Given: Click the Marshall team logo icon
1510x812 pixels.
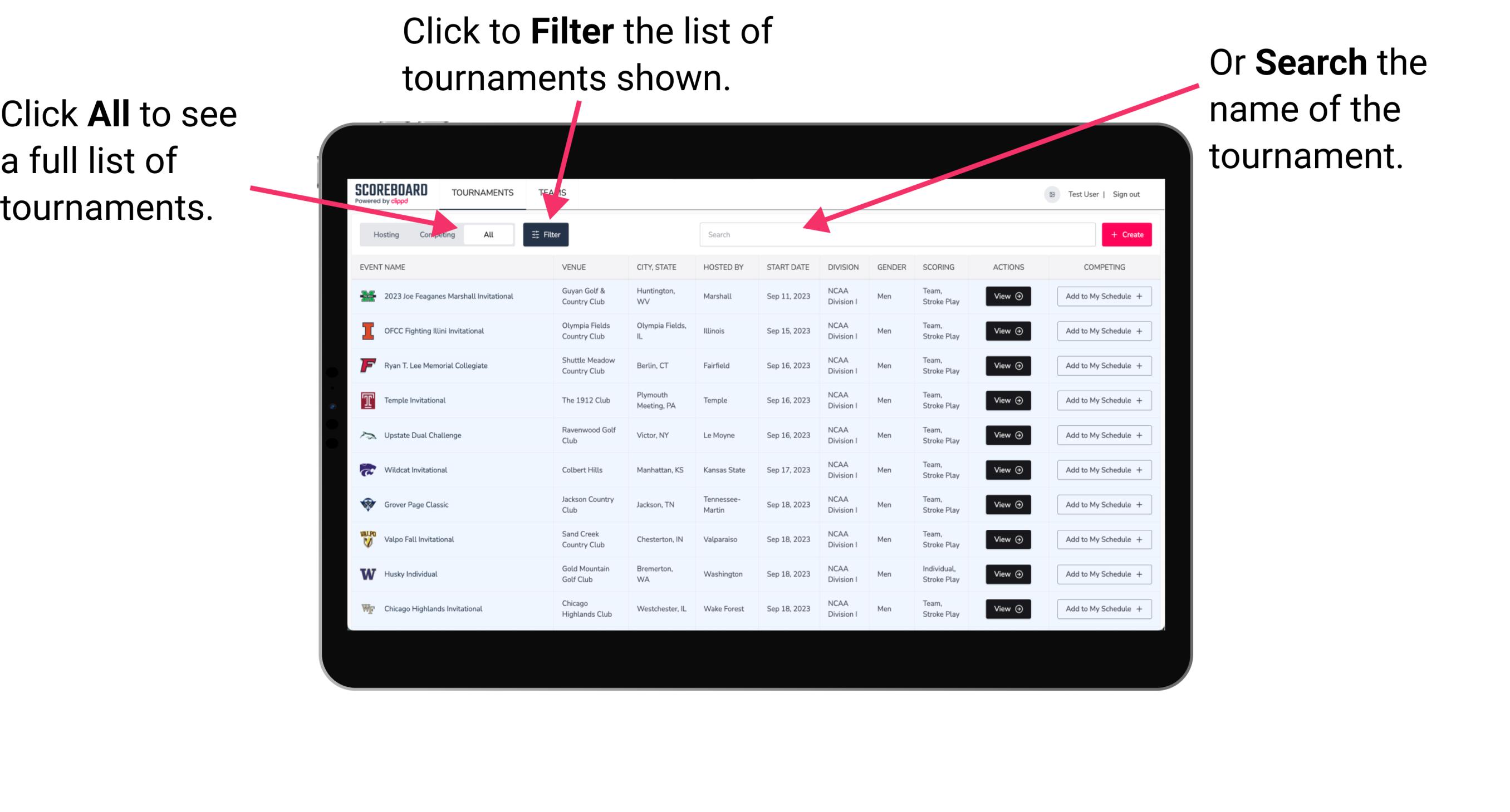Looking at the screenshot, I should coord(367,296).
